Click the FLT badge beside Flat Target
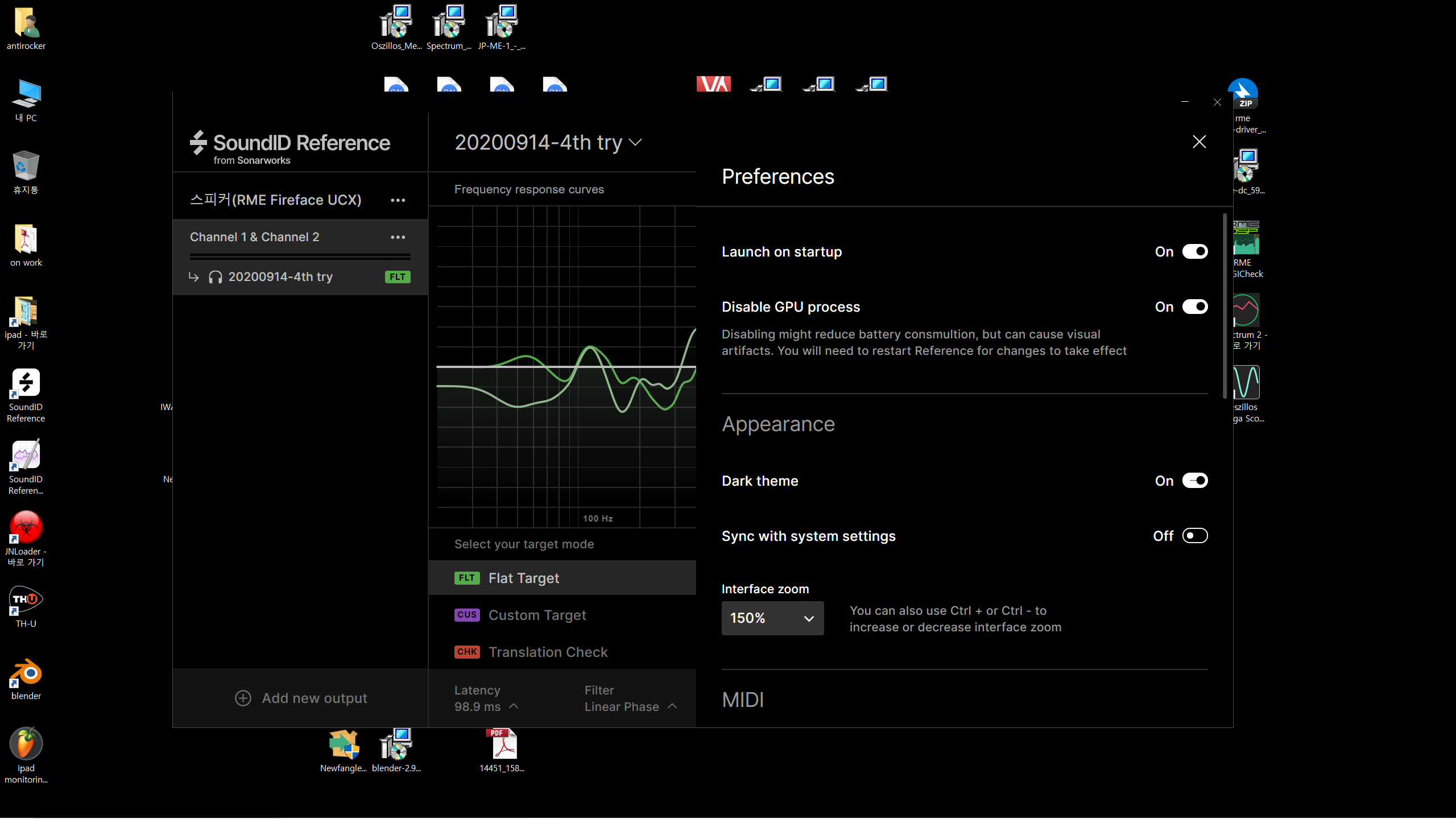 [x=467, y=578]
